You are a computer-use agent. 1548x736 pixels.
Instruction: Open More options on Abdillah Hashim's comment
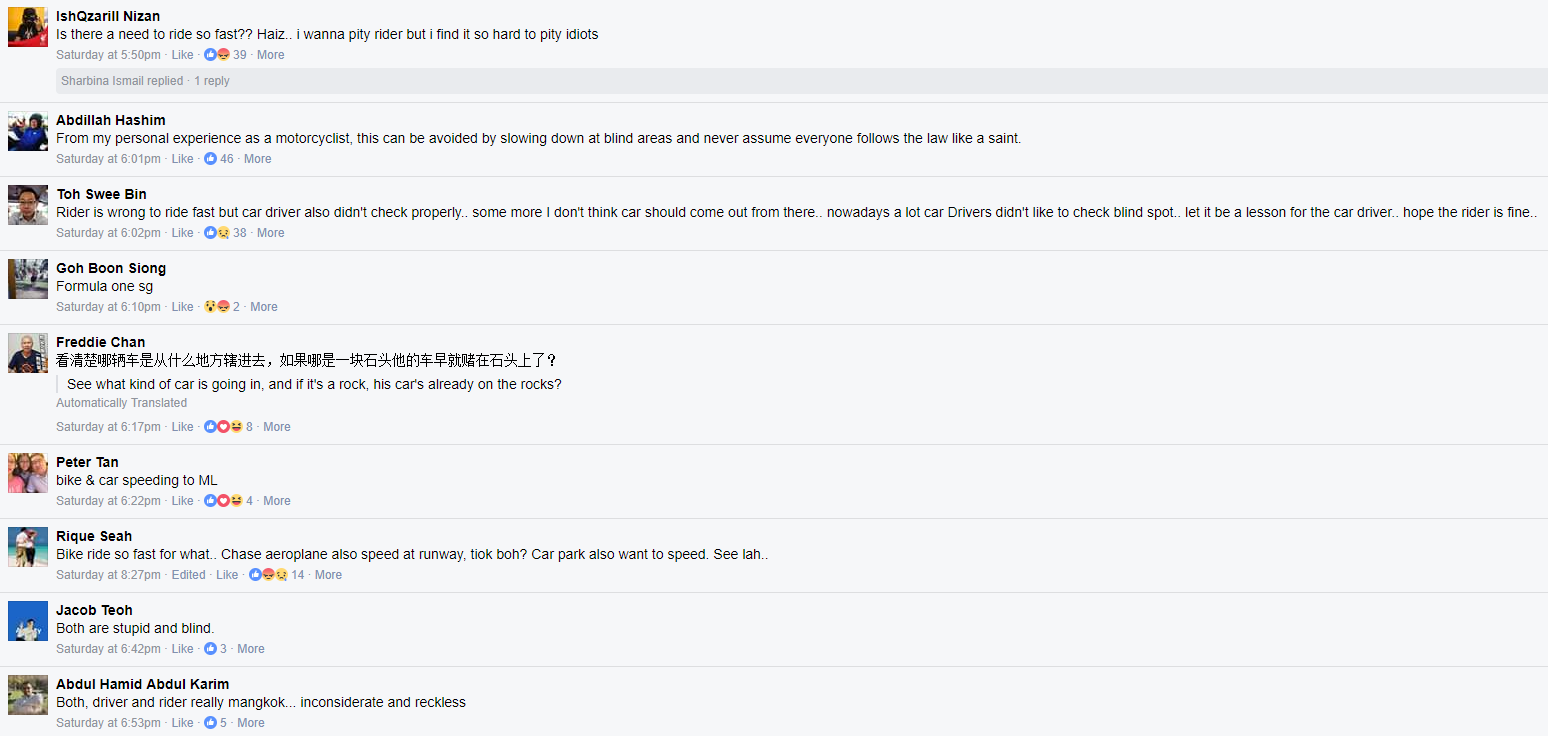[257, 159]
